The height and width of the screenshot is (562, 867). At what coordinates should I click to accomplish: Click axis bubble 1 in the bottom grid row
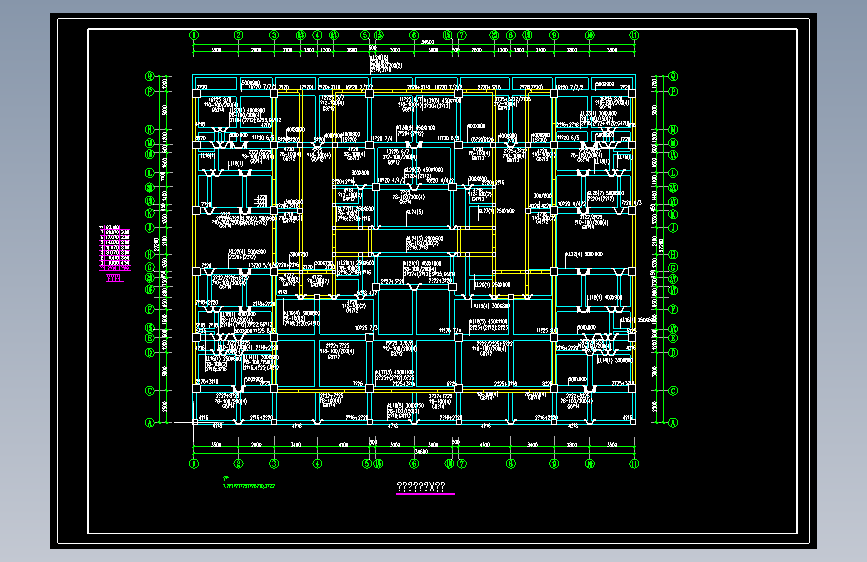pos(194,464)
